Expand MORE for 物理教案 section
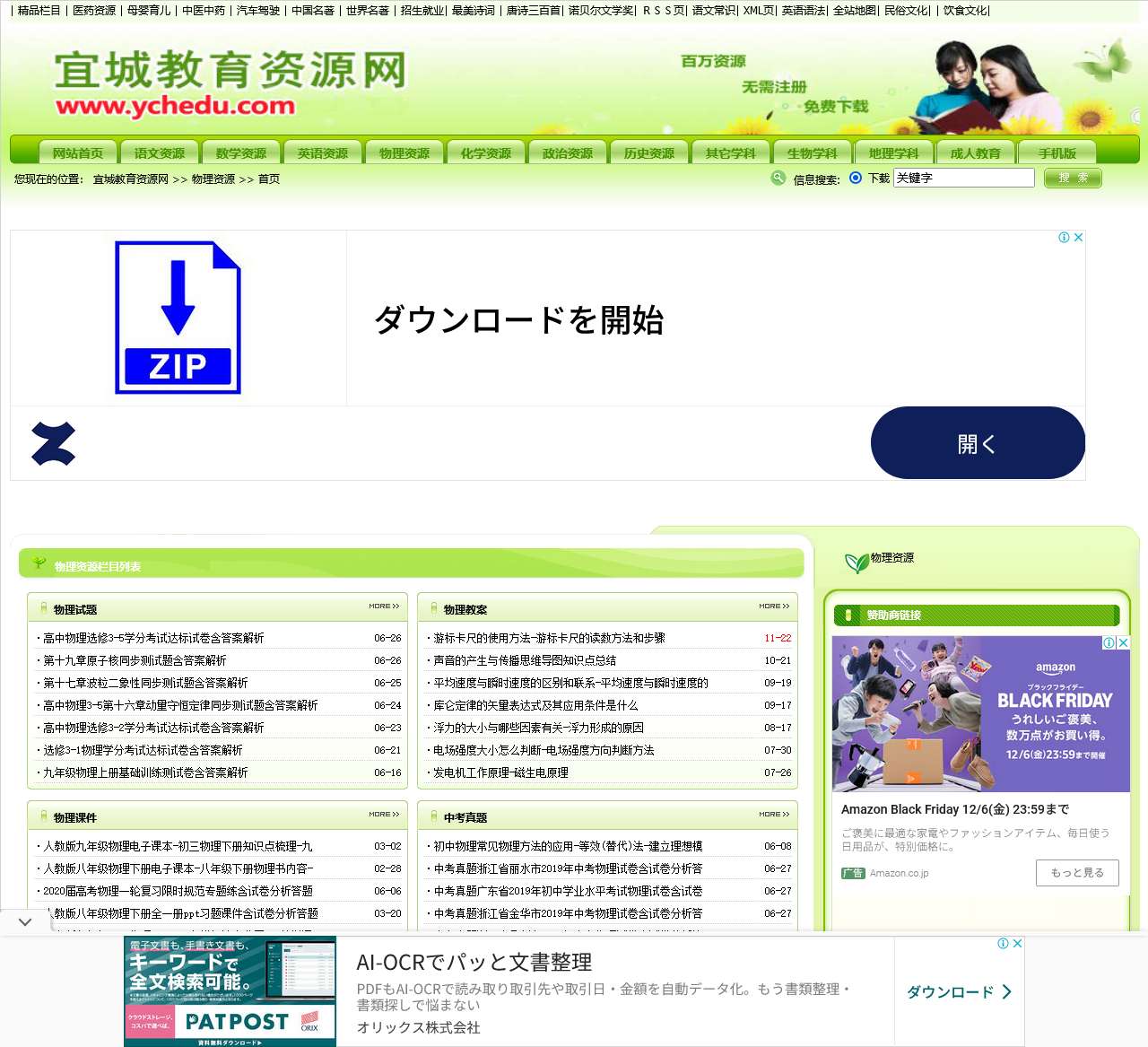The width and height of the screenshot is (1148, 1047). coord(775,606)
